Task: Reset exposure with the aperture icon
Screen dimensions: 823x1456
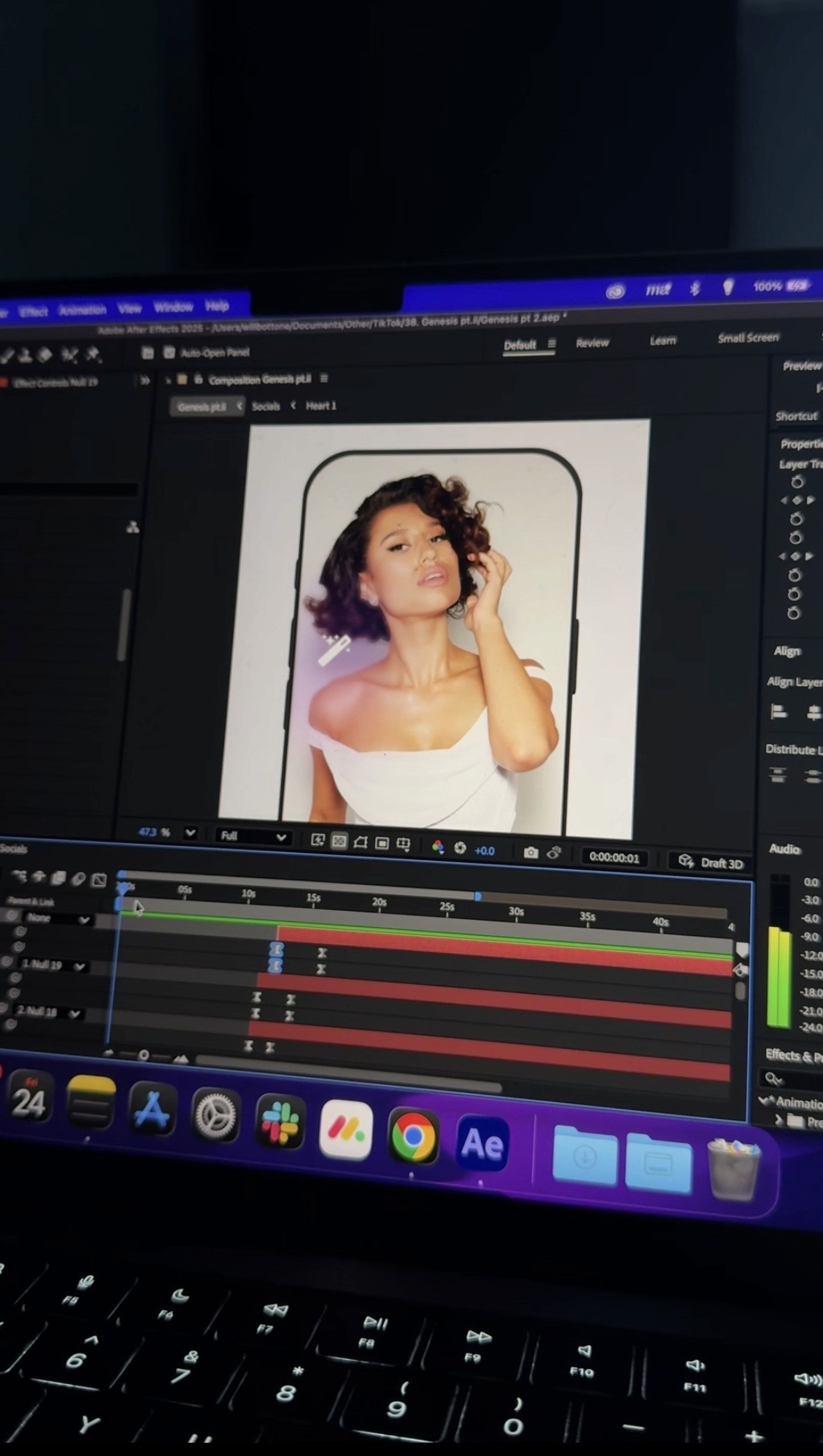Action: coord(460,848)
